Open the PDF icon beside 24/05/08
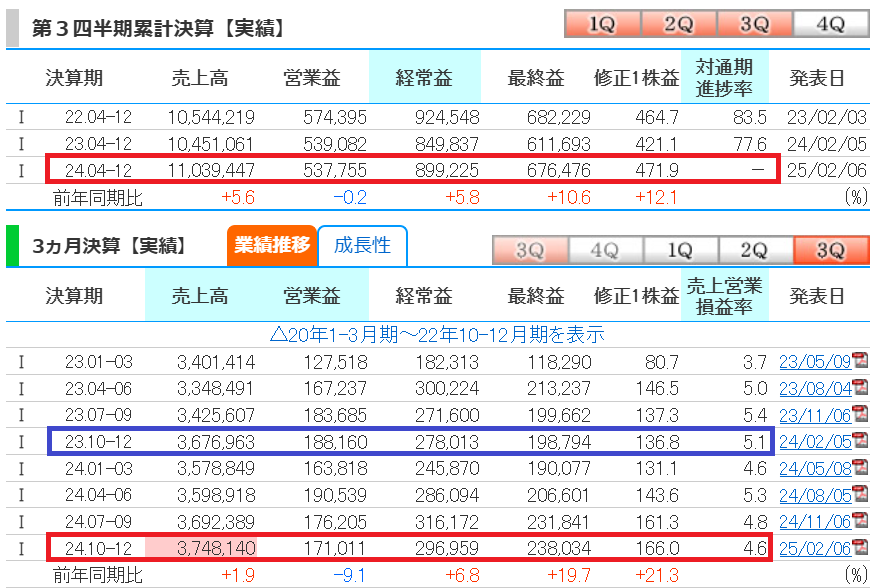884x588 pixels. (x=860, y=467)
